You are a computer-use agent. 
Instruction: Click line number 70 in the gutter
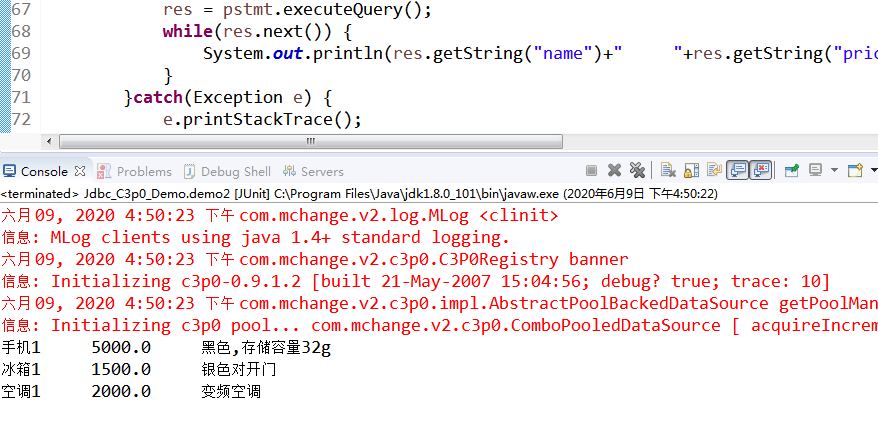tap(21, 75)
